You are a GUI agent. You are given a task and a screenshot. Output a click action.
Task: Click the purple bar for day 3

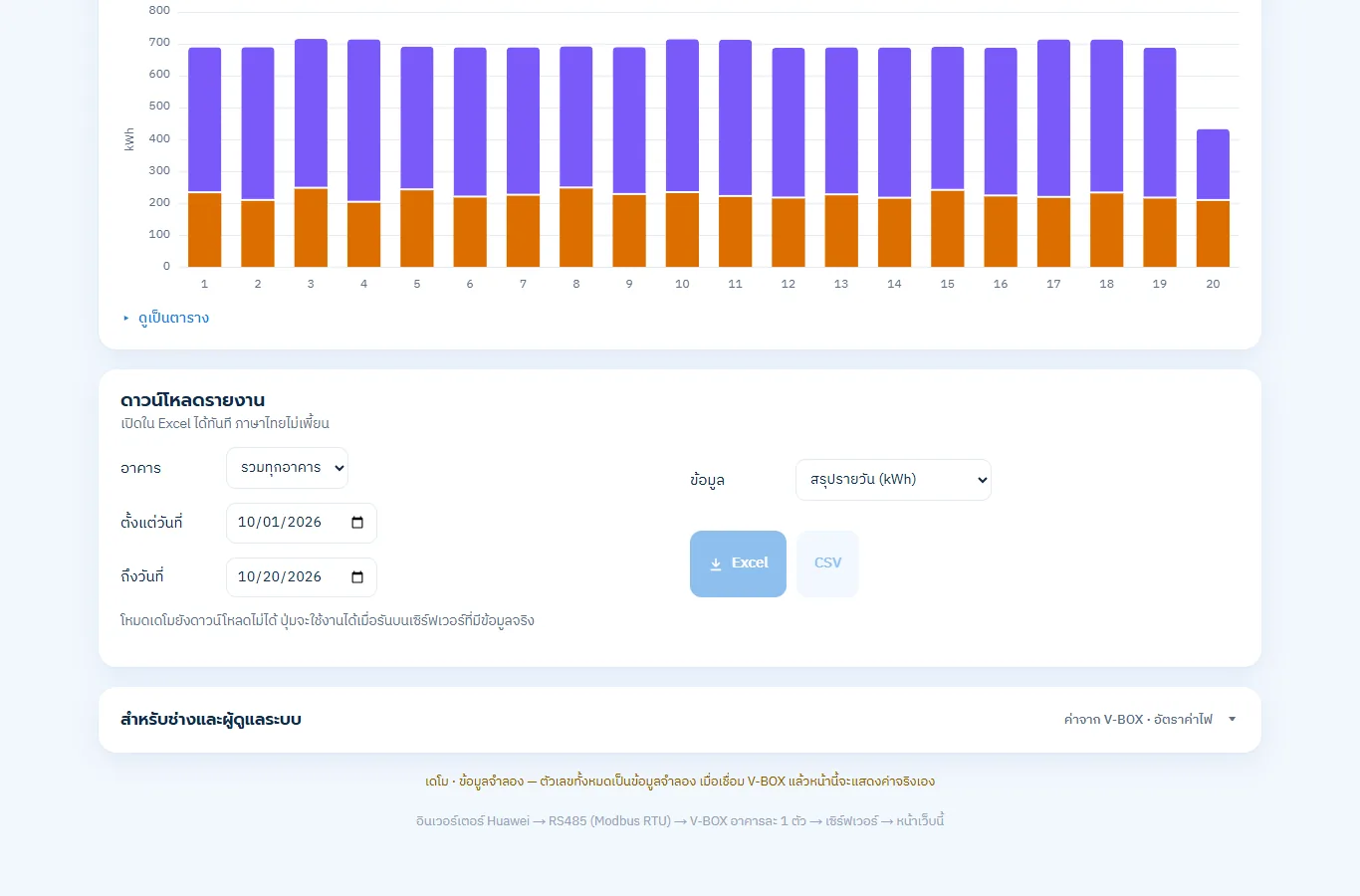[311, 113]
